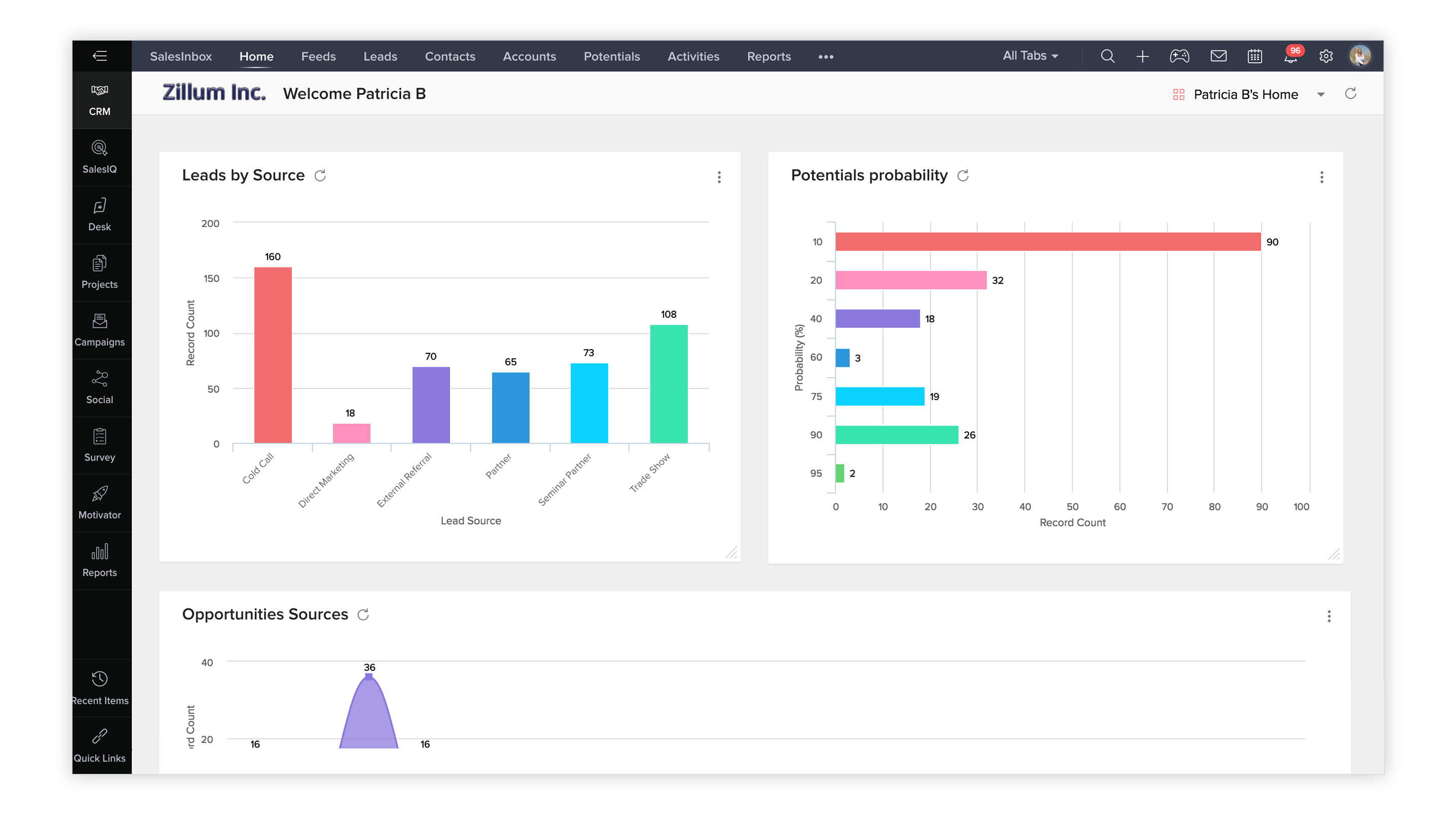Open the Patricia B's Home dropdown arrow
This screenshot has height=815, width=1456.
(1321, 94)
